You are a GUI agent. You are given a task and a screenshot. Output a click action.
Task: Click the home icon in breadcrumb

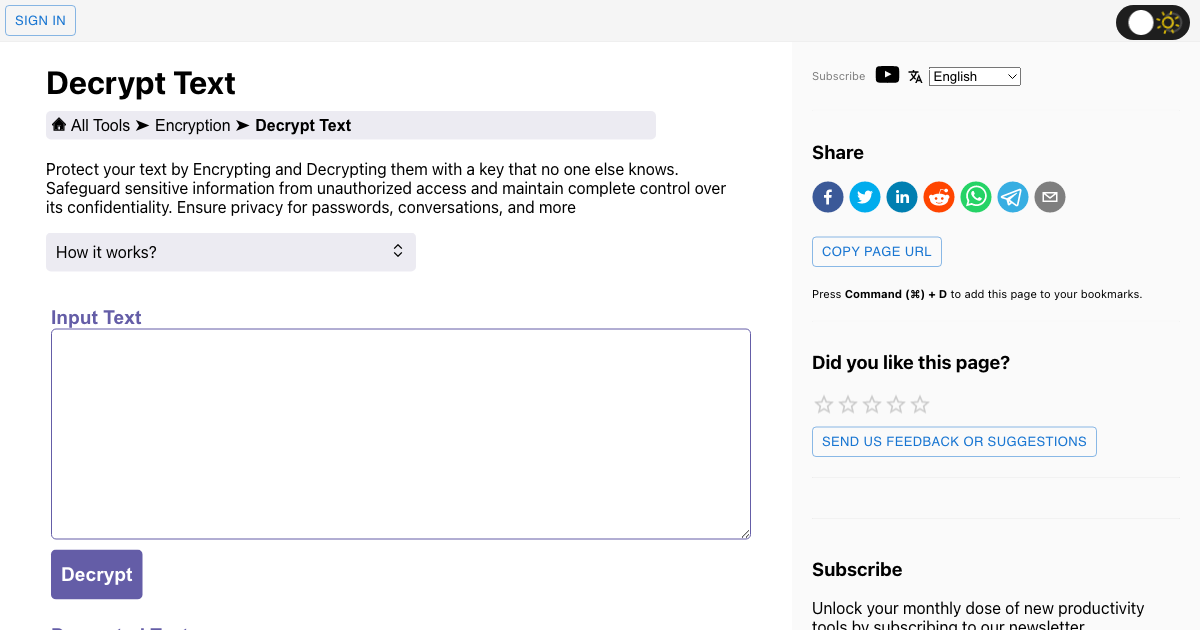(x=59, y=125)
